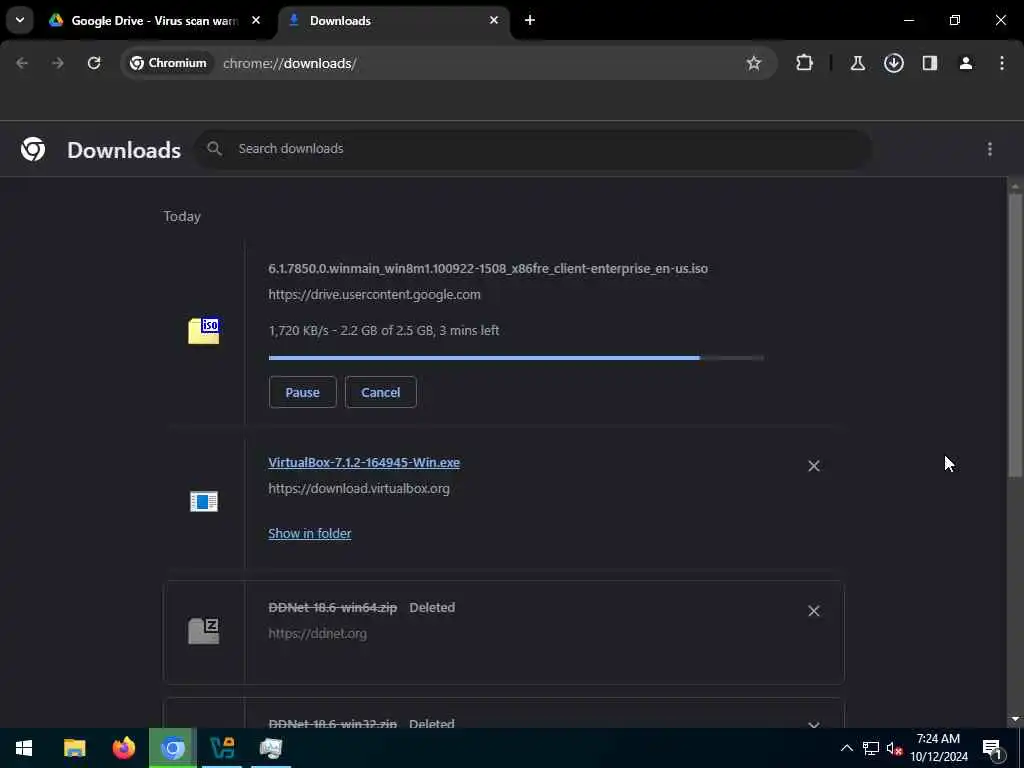Toggle the side panel icon
The image size is (1024, 768).
click(929, 63)
